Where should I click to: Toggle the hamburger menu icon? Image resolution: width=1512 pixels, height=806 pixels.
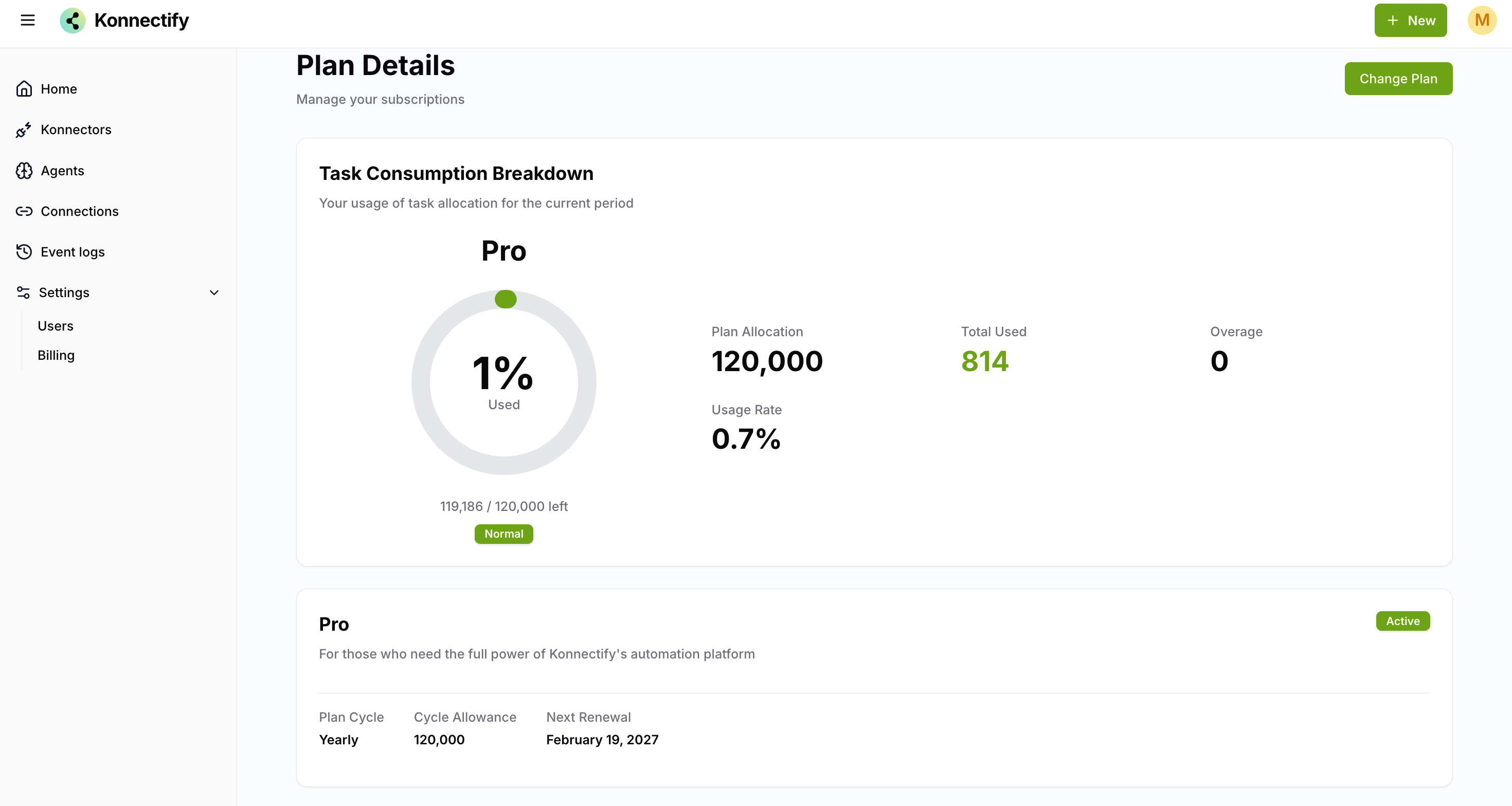(x=28, y=21)
